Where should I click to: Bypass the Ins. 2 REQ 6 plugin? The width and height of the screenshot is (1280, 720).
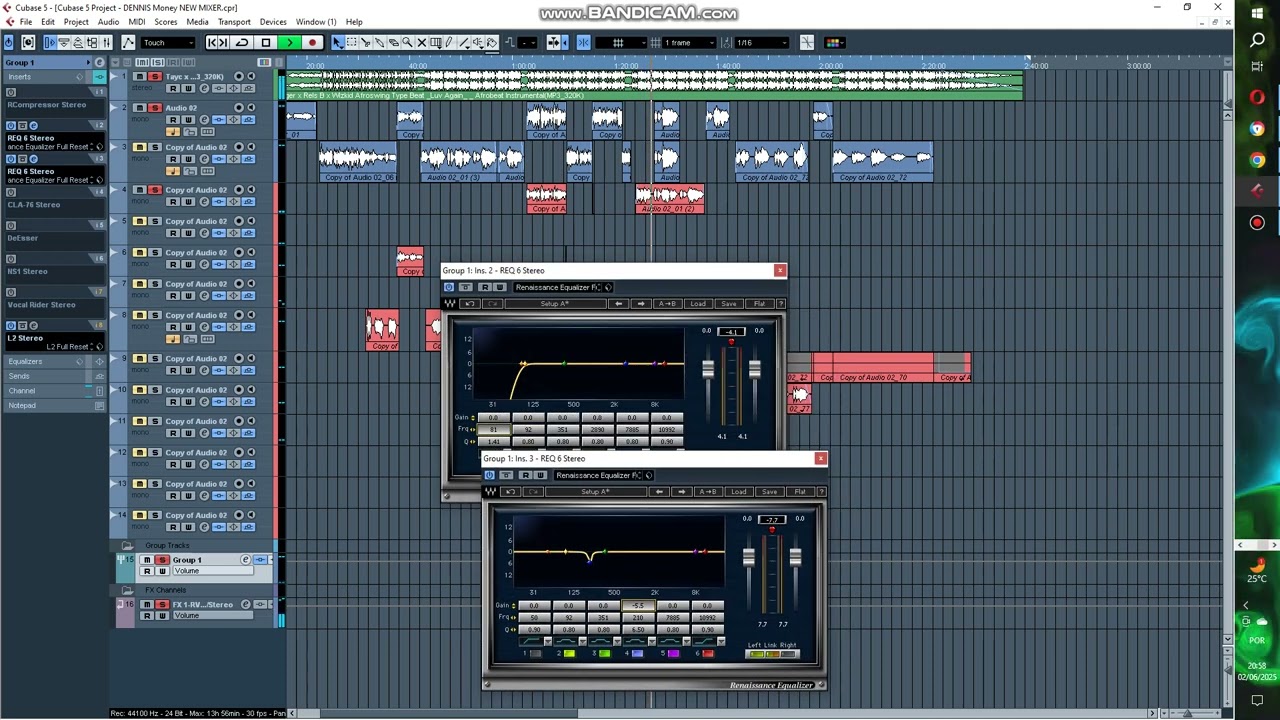point(465,287)
